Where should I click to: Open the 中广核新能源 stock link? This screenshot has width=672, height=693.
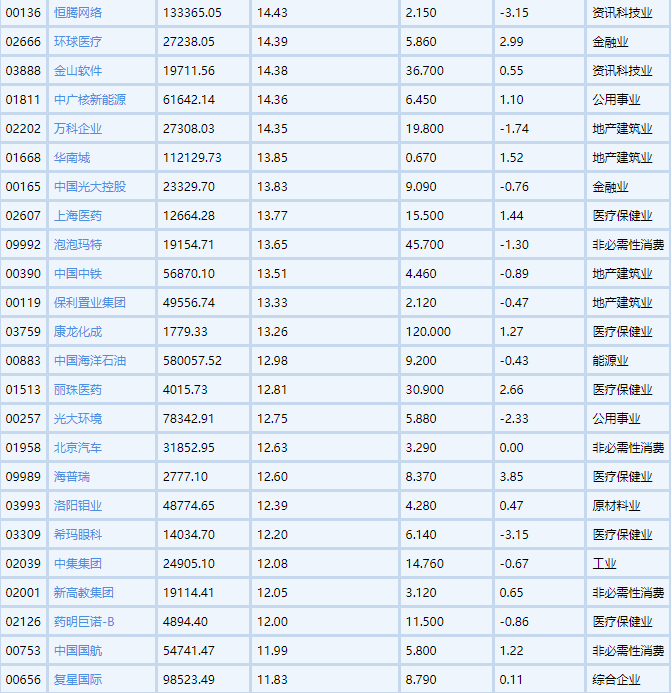click(x=90, y=100)
